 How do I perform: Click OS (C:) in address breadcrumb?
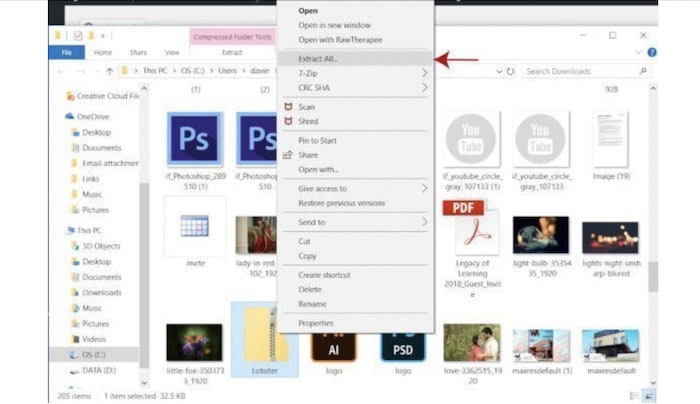point(192,71)
